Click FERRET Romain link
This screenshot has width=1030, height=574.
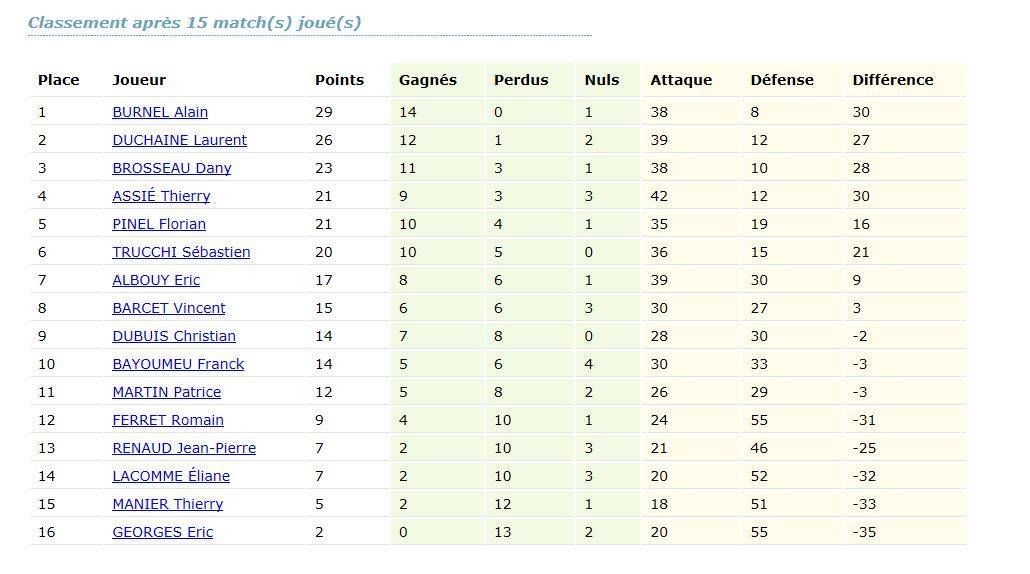click(x=168, y=420)
